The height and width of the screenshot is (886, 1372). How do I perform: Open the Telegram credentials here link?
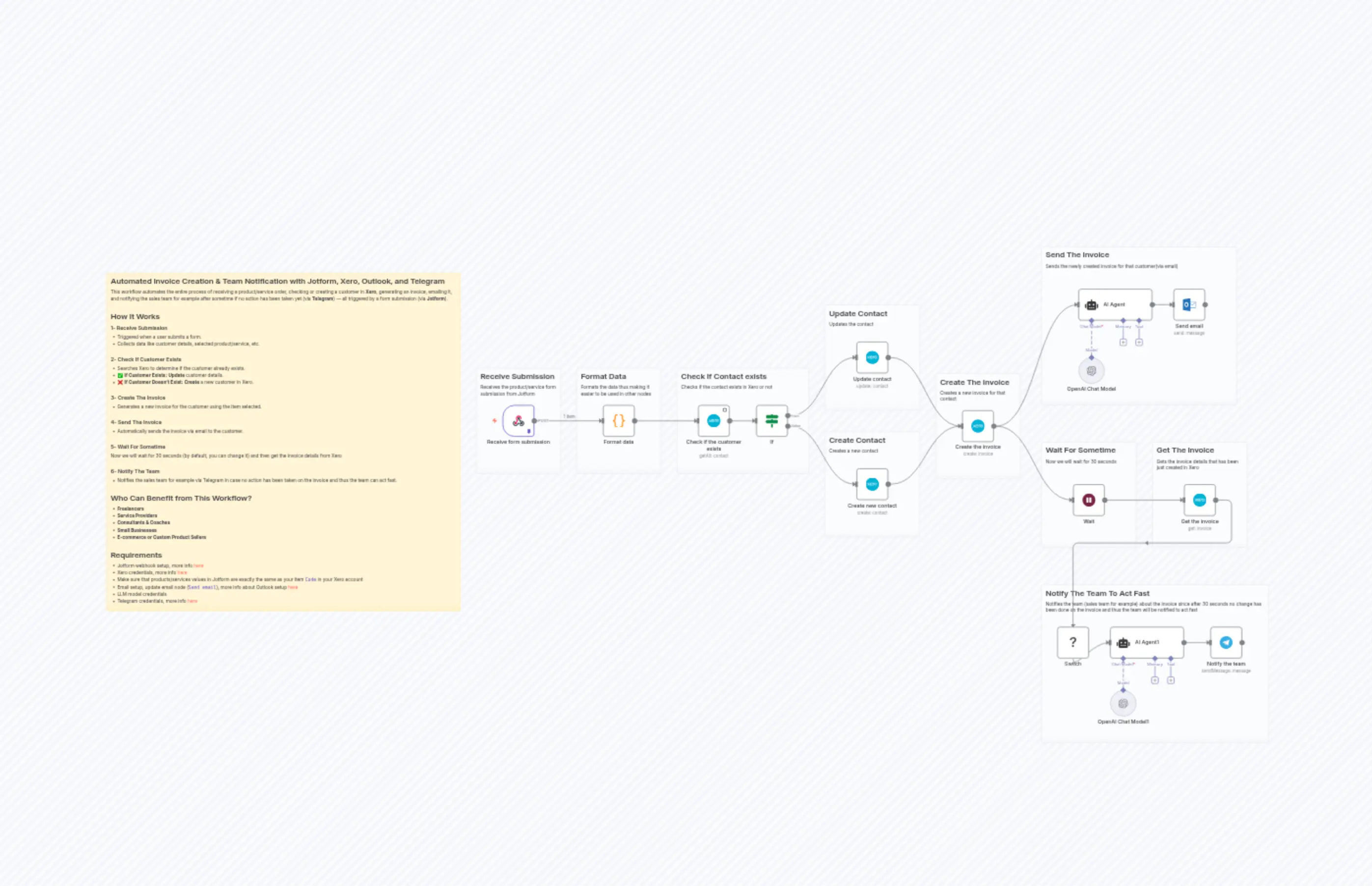pos(193,601)
